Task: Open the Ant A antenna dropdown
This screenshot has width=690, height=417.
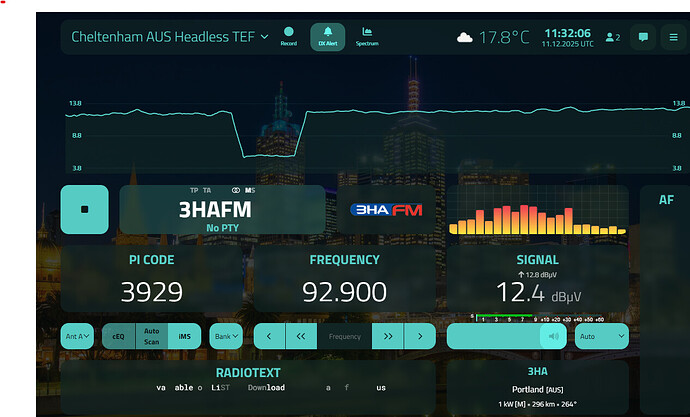Action: tap(77, 337)
